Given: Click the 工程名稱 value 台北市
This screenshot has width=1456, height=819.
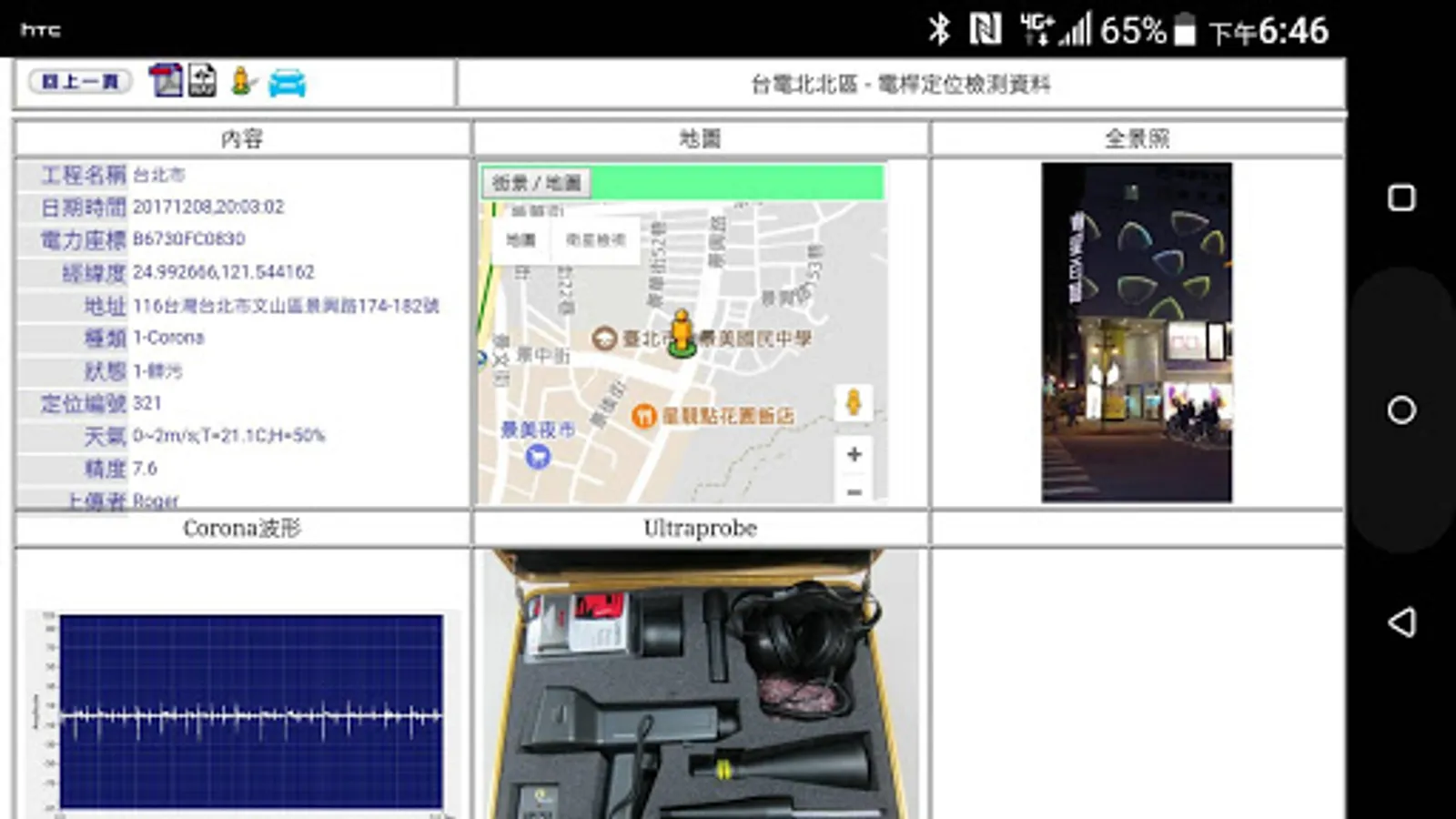Looking at the screenshot, I should tap(158, 174).
